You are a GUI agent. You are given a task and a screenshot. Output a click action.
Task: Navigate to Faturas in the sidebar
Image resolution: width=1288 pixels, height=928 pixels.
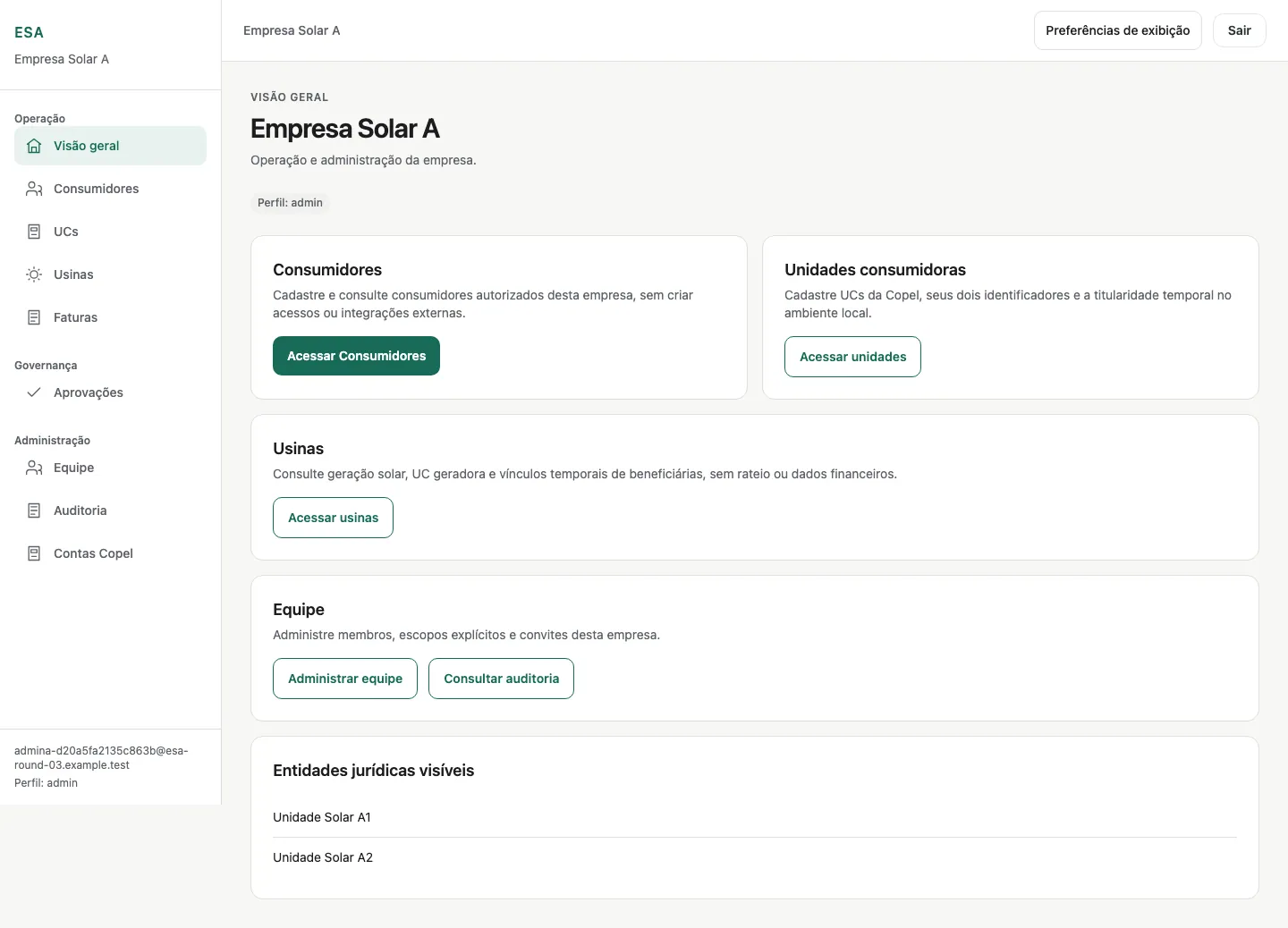pyautogui.click(x=110, y=317)
